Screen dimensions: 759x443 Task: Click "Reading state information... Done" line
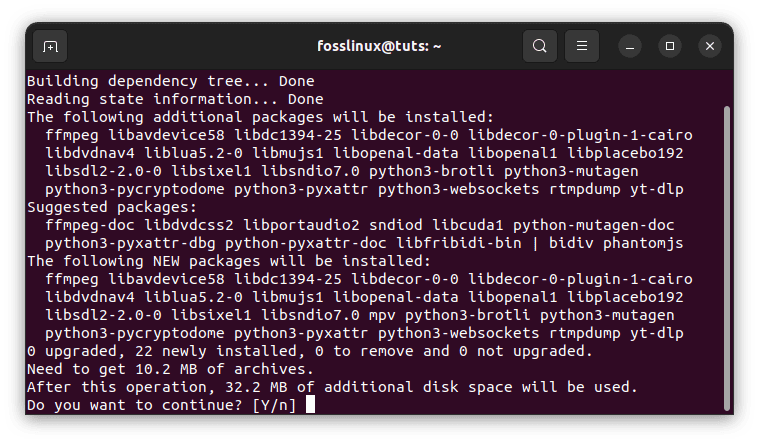click(175, 99)
